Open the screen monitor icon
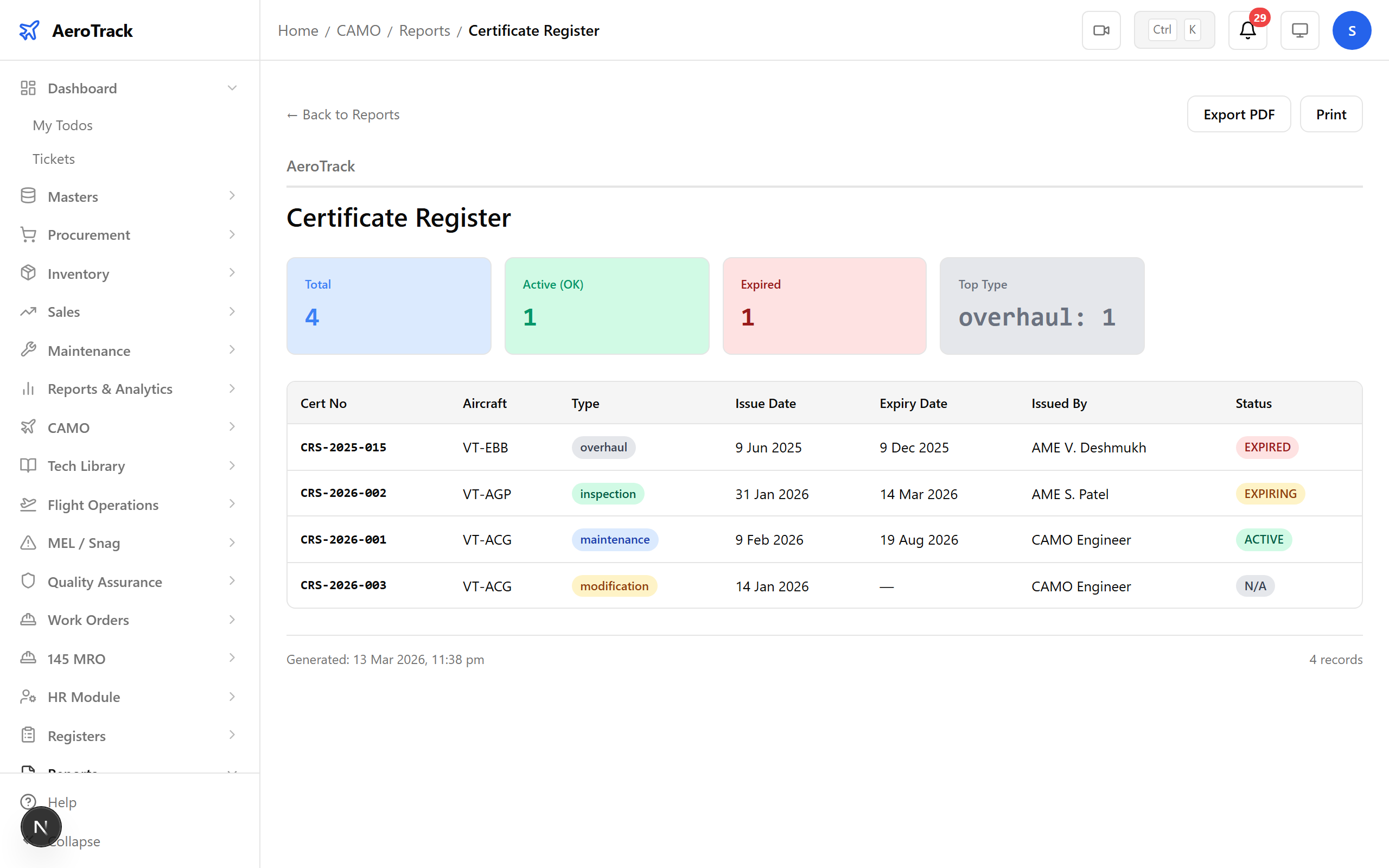Image resolution: width=1389 pixels, height=868 pixels. pos(1299,30)
